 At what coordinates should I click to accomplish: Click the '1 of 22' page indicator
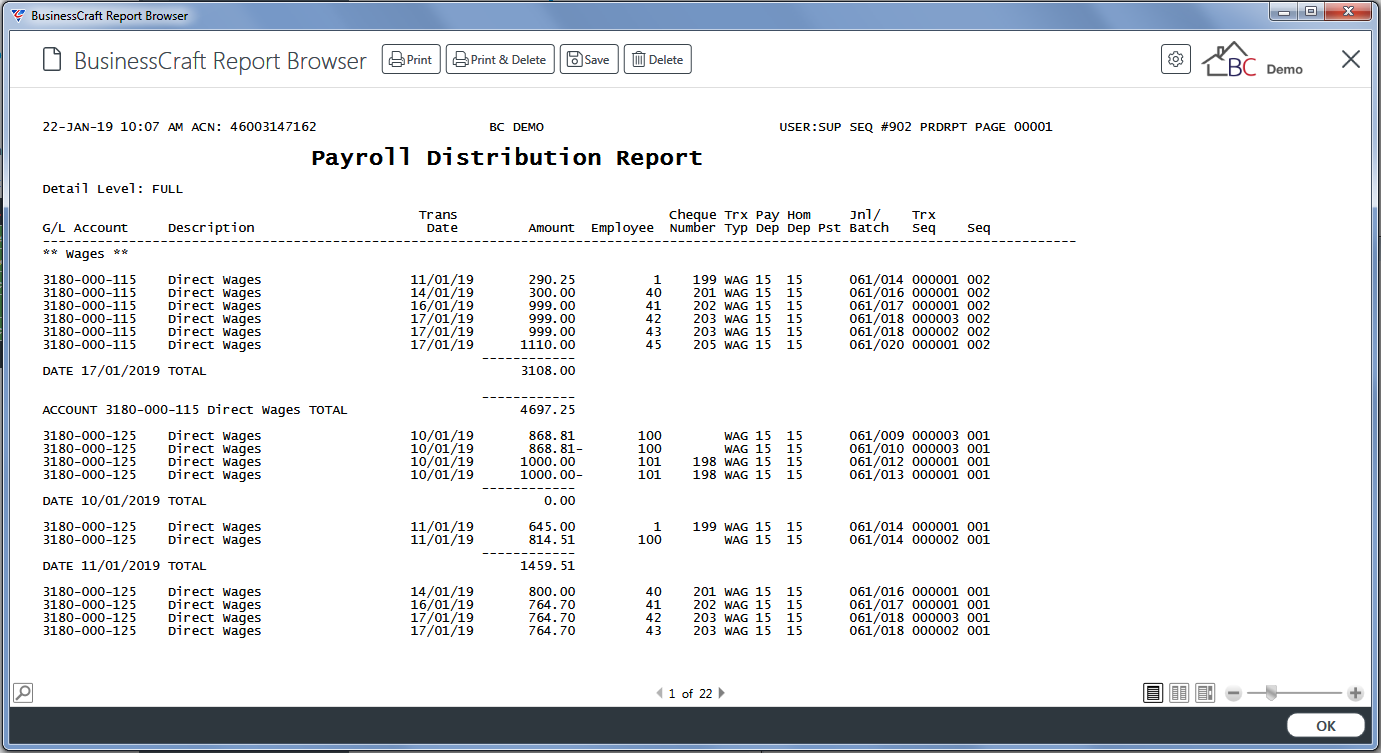click(x=690, y=693)
